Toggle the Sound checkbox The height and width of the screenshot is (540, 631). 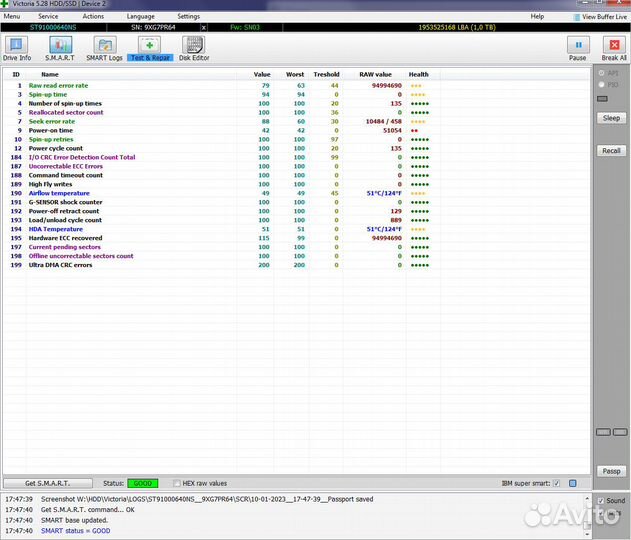click(600, 500)
